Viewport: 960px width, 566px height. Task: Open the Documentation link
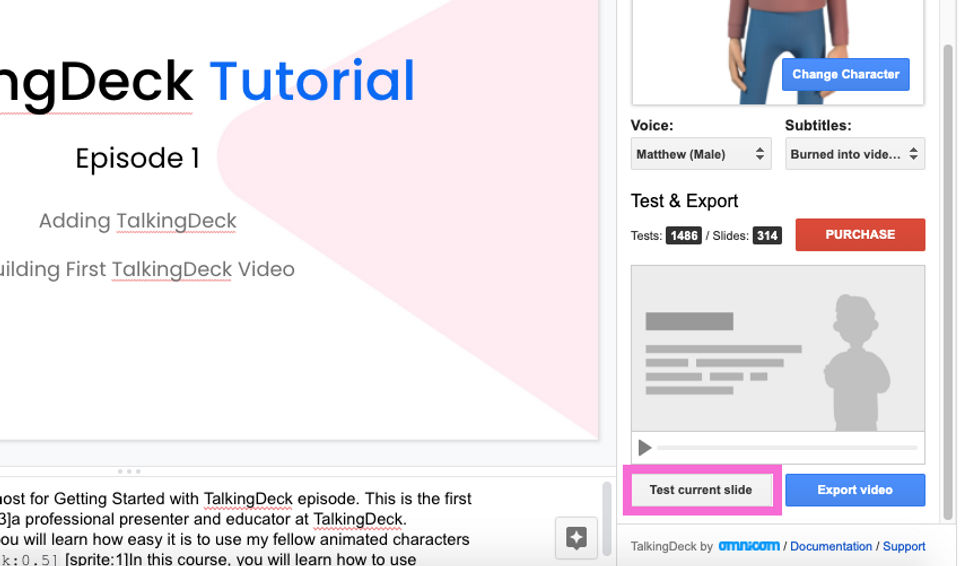(x=831, y=546)
